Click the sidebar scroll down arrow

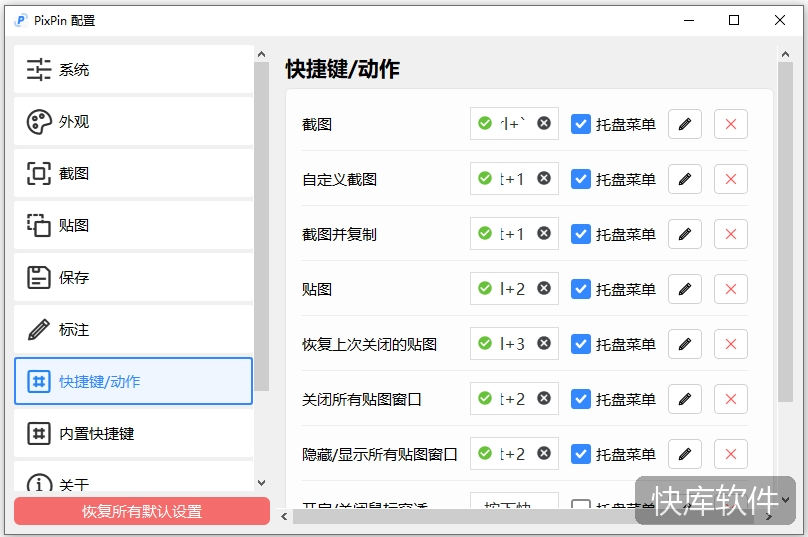click(261, 483)
